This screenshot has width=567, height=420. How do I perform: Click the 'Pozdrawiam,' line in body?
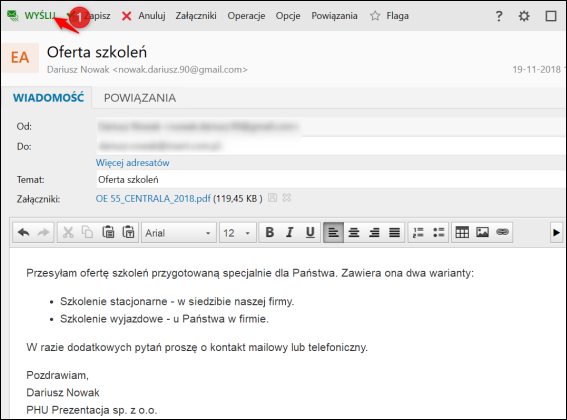[57, 375]
